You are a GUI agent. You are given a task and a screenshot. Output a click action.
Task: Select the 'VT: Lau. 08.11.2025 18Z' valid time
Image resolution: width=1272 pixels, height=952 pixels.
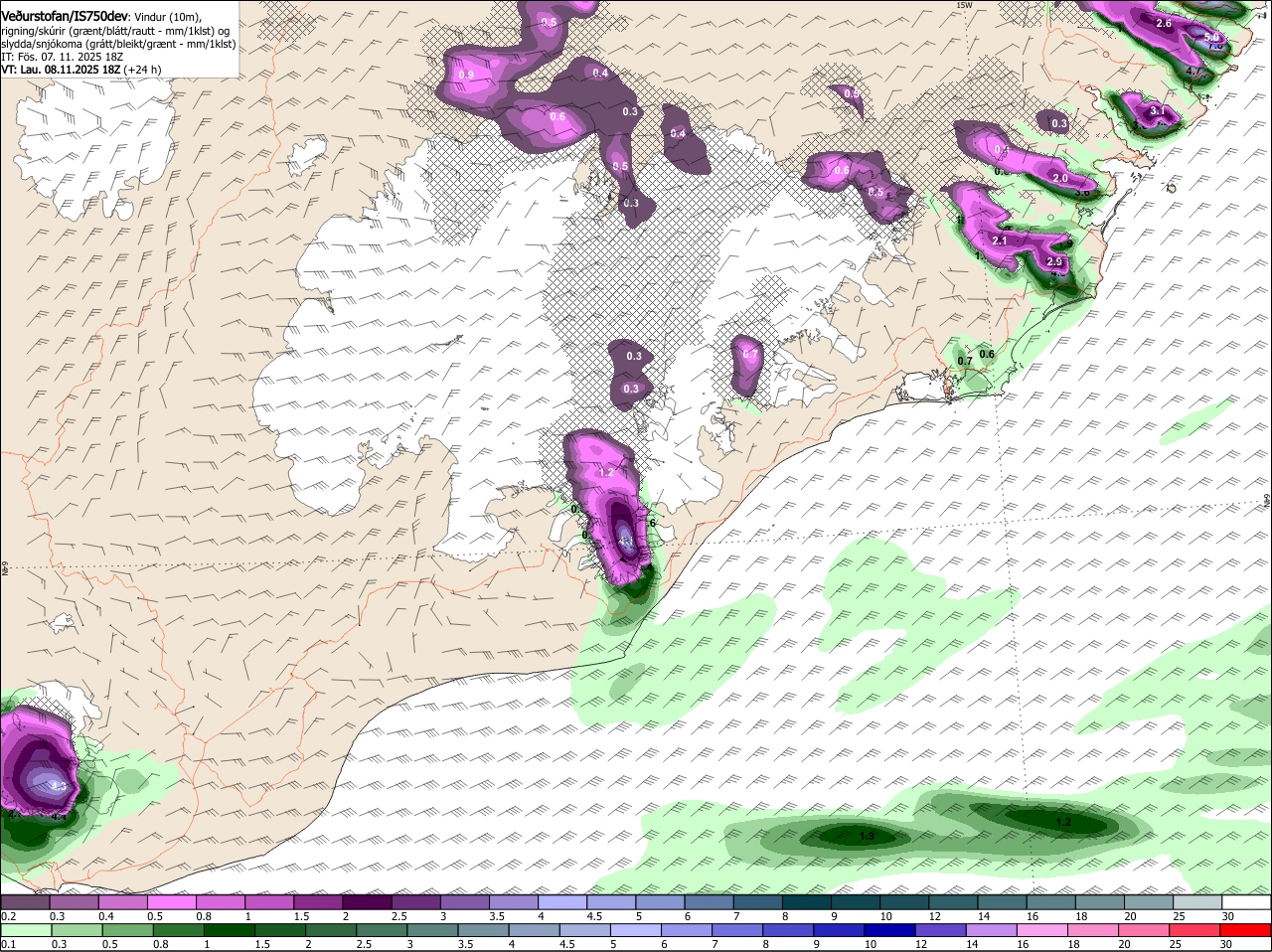point(60,70)
